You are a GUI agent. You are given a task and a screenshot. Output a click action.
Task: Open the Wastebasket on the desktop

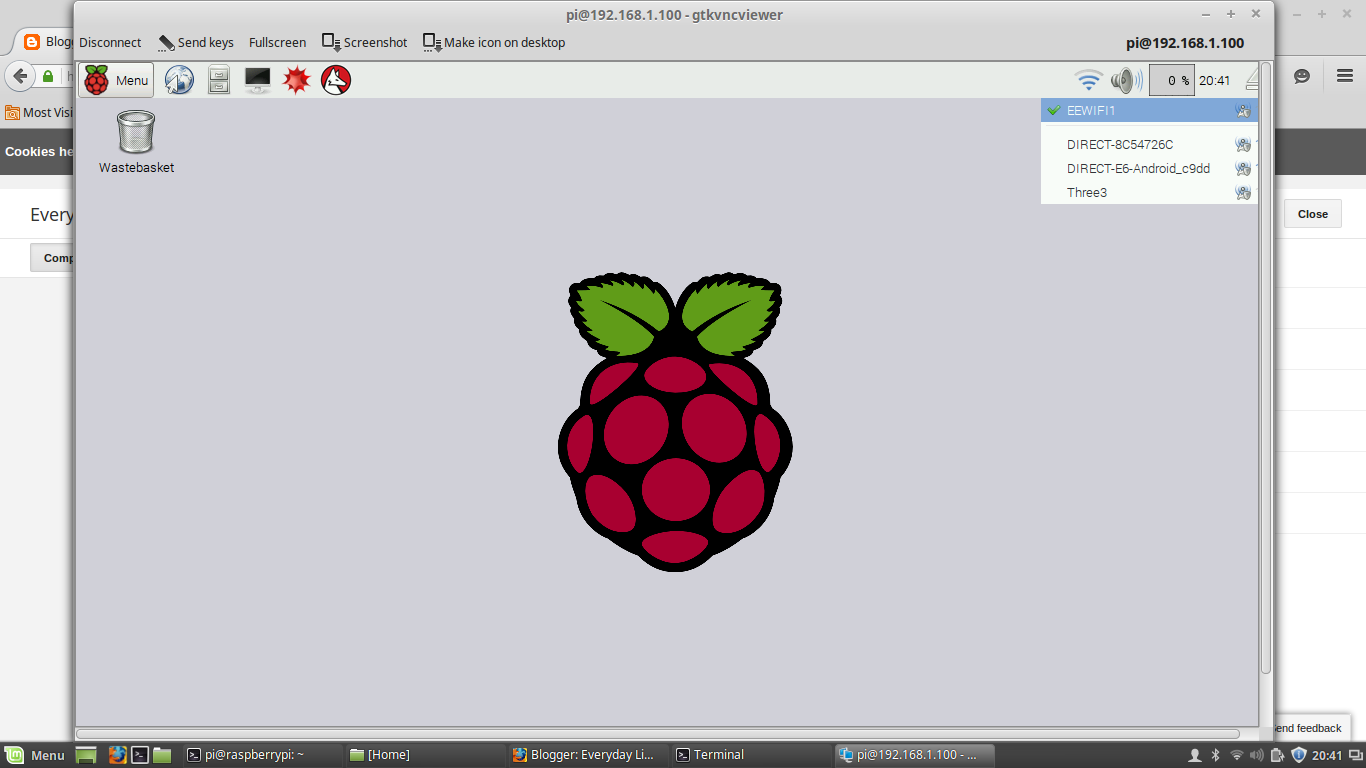(136, 141)
